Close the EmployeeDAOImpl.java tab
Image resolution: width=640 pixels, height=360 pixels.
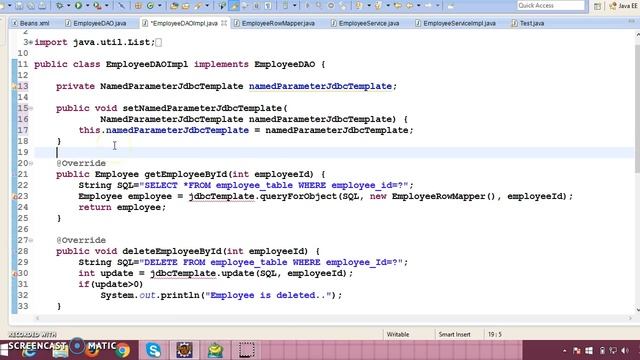[x=224, y=23]
